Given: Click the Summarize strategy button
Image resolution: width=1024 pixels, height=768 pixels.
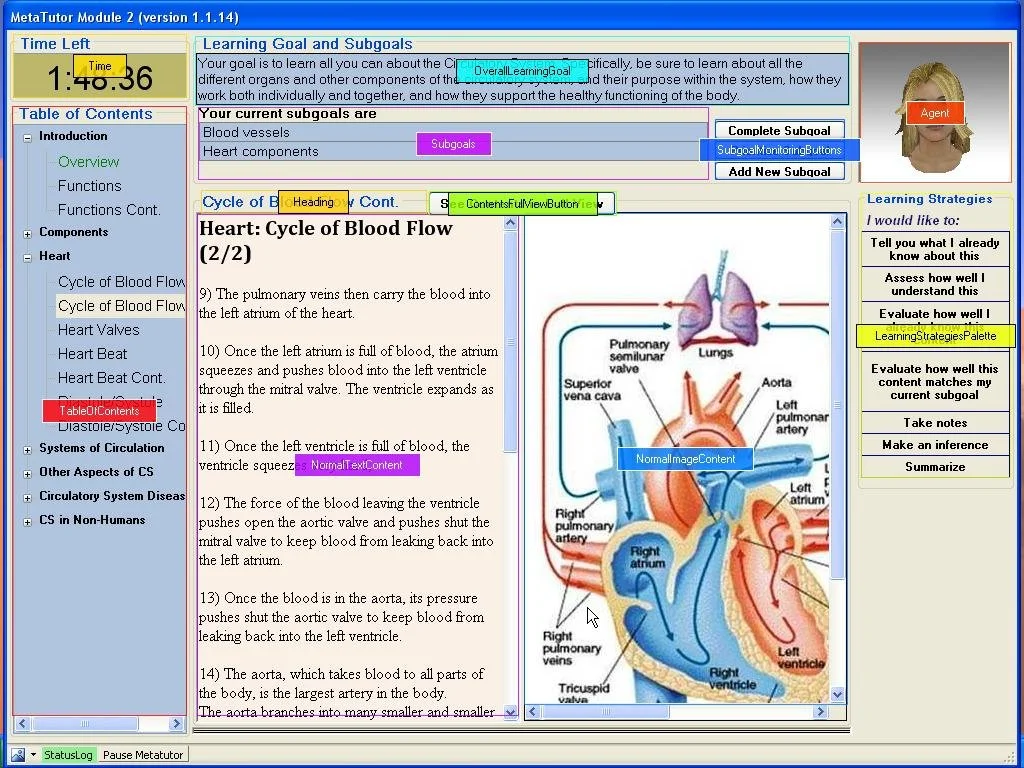Looking at the screenshot, I should (935, 467).
